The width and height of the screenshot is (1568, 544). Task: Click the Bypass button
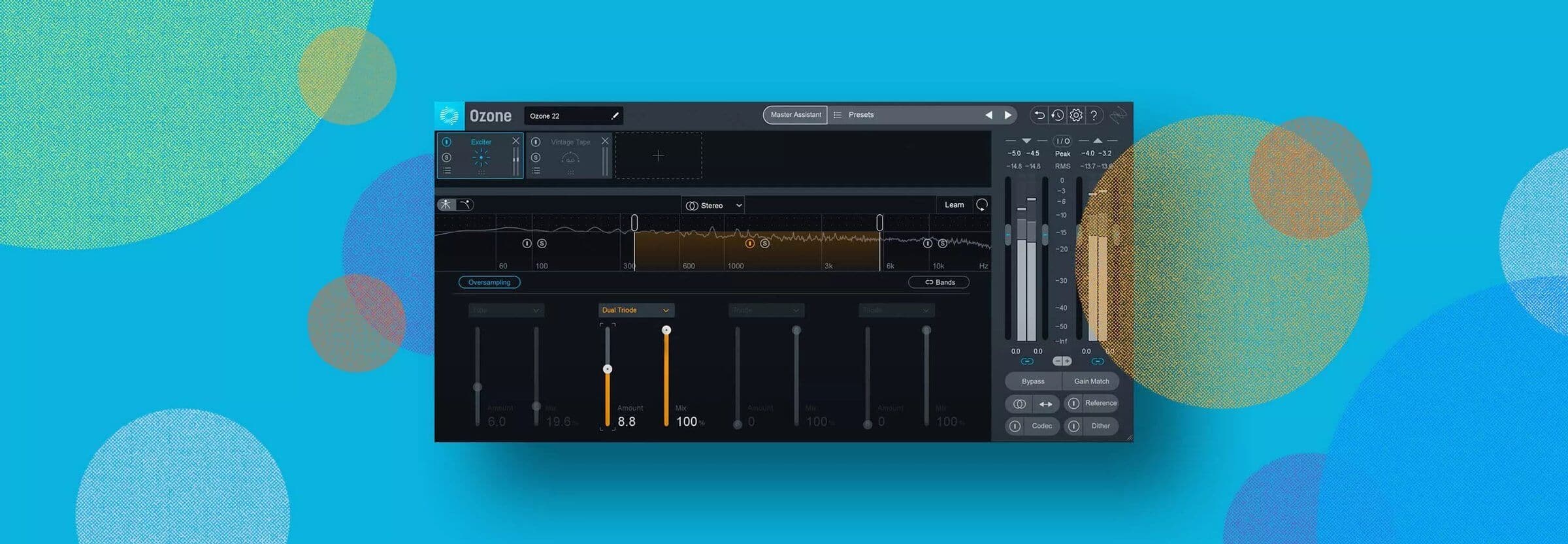pos(1033,381)
